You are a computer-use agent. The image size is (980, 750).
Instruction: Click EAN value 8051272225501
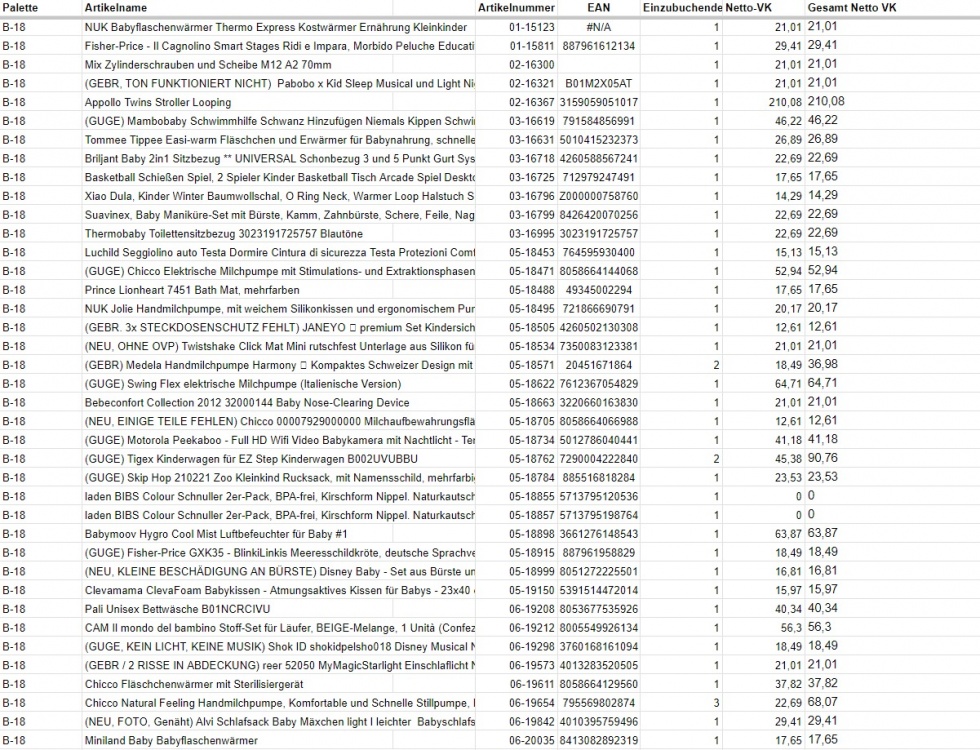[x=599, y=571]
